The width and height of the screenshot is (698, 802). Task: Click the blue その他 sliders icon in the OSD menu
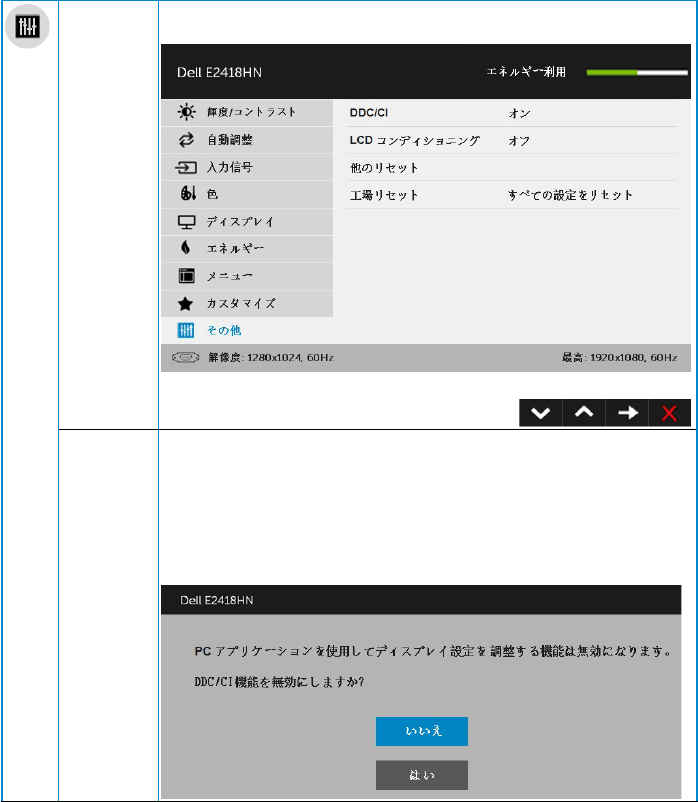click(x=186, y=330)
